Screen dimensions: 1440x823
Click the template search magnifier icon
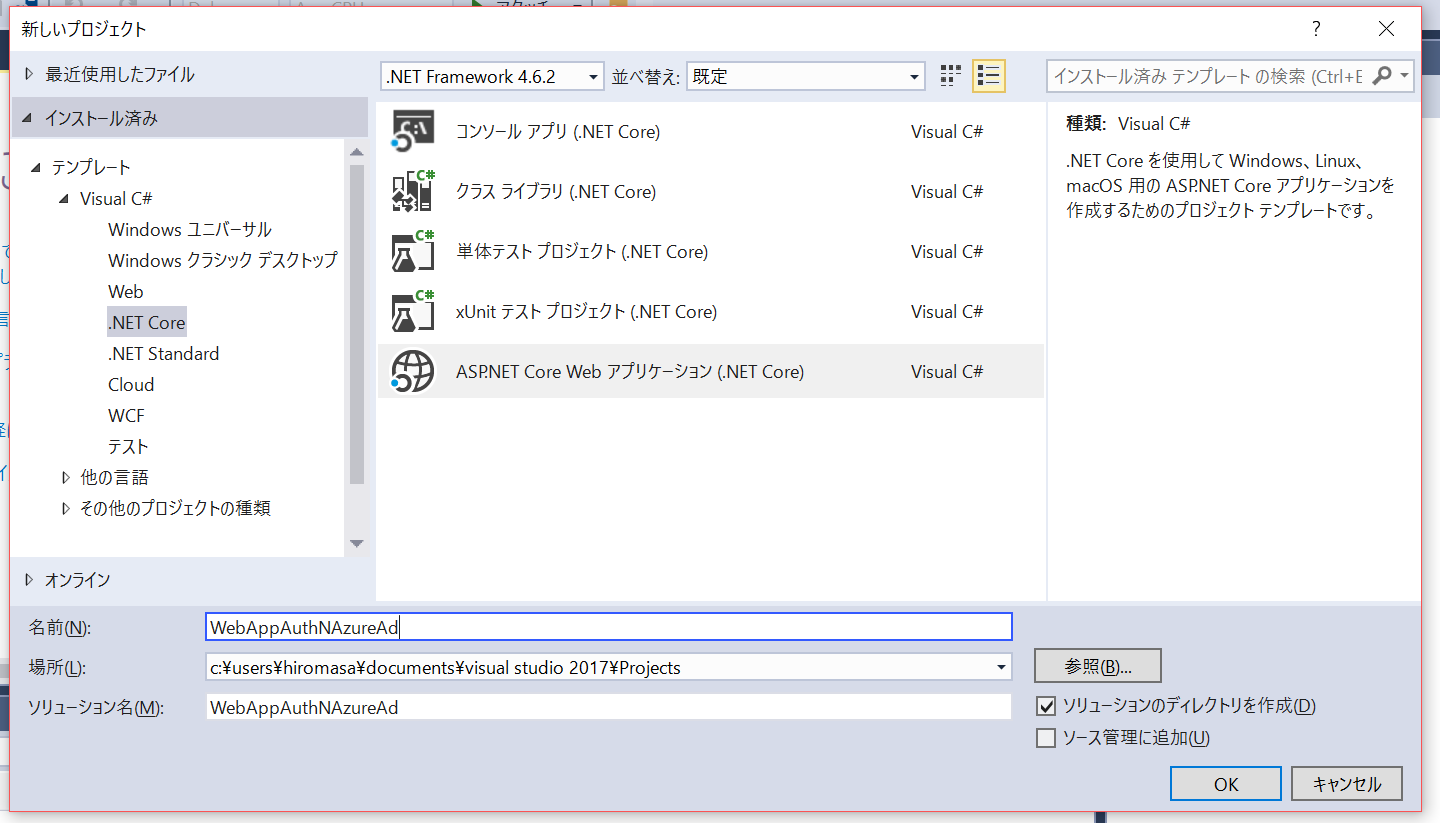tap(1382, 75)
